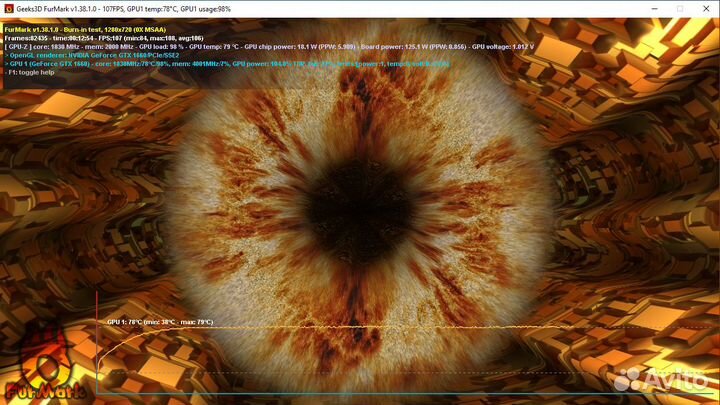The image size is (720, 405).
Task: Click the OpenGL renderer info line
Action: click(x=95, y=55)
